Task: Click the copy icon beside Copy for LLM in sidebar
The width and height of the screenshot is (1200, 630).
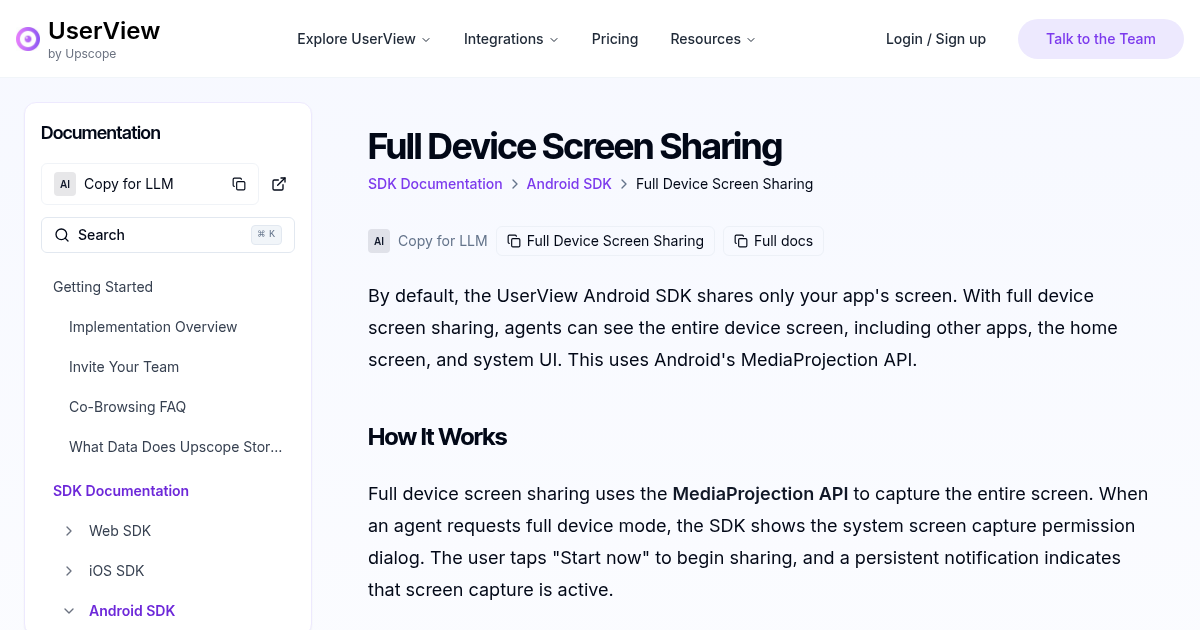Action: (239, 184)
